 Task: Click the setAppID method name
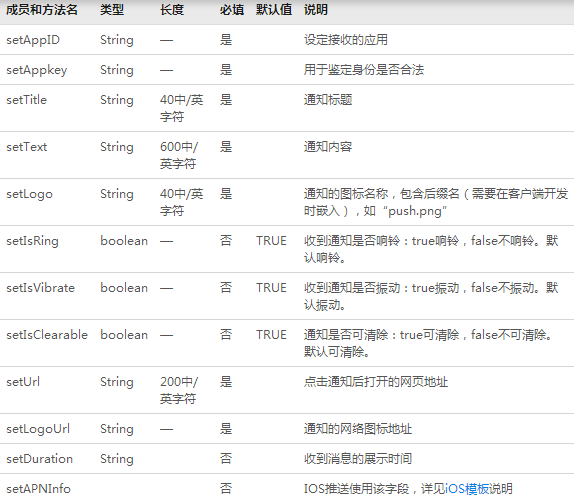[x=33, y=40]
